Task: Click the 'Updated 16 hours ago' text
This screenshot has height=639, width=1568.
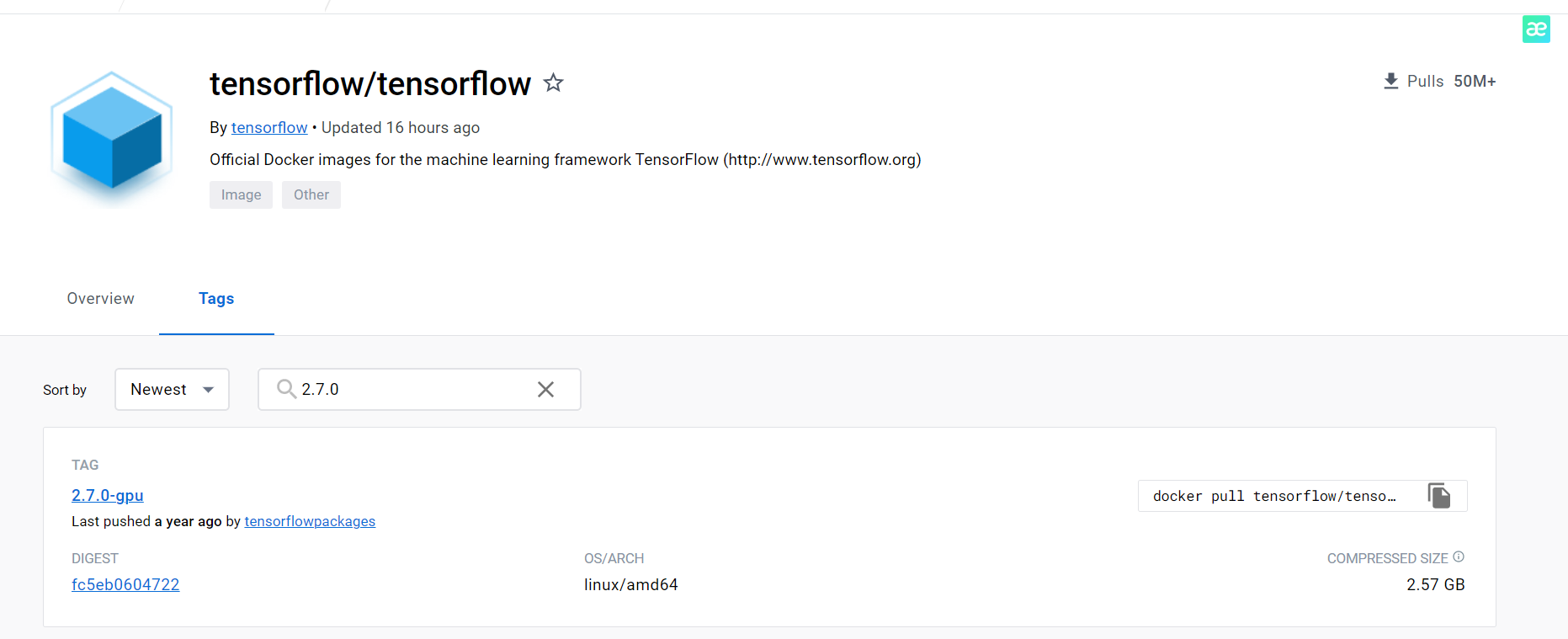Action: [x=401, y=127]
